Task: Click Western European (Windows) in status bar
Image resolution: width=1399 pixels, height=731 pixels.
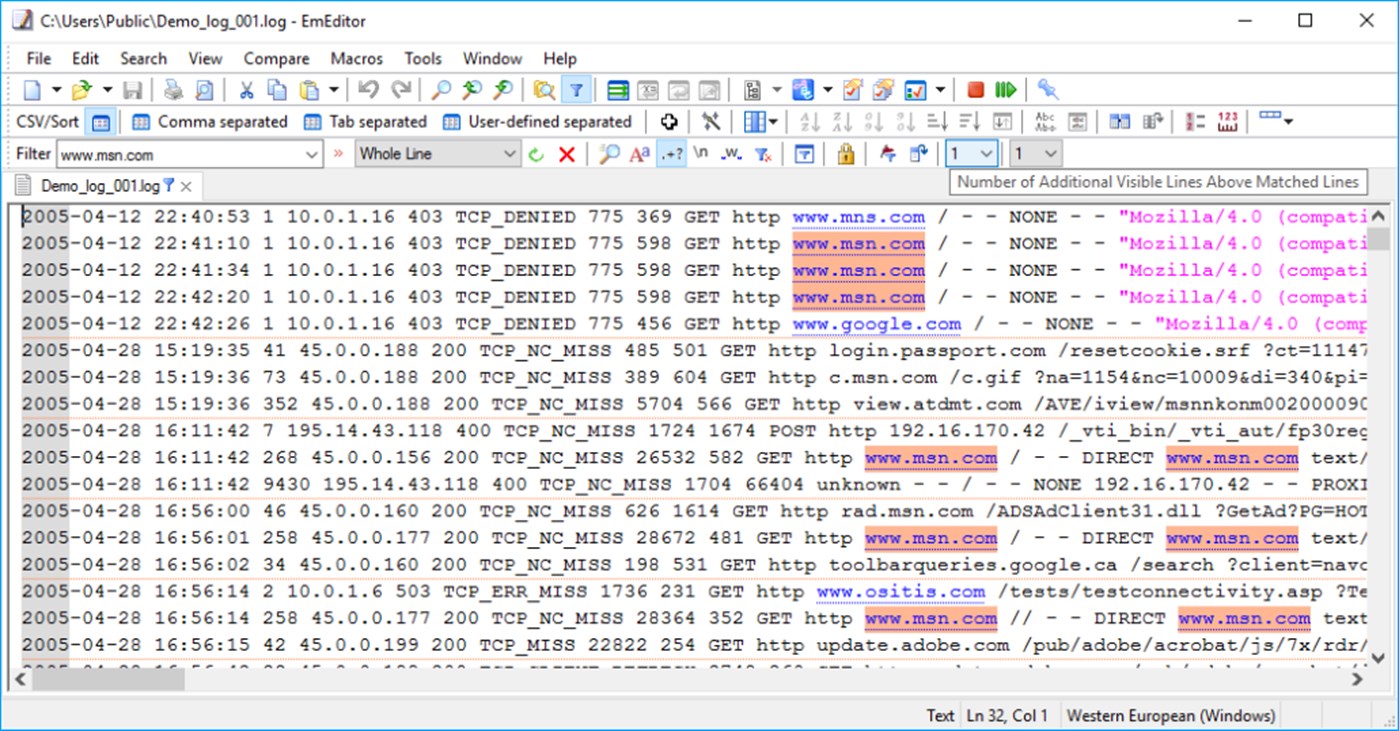Action: (1169, 716)
